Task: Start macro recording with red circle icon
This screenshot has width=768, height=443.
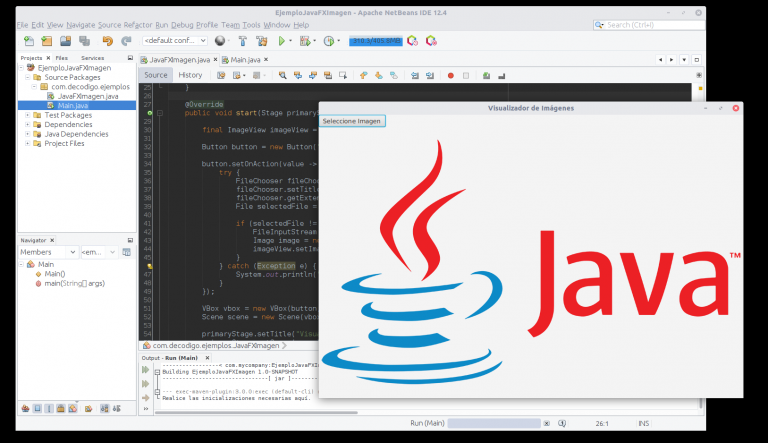Action: (451, 75)
